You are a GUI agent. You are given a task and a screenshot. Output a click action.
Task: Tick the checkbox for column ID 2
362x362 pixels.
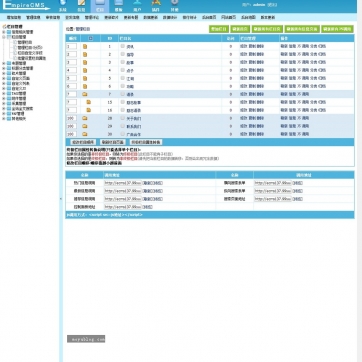point(123,54)
